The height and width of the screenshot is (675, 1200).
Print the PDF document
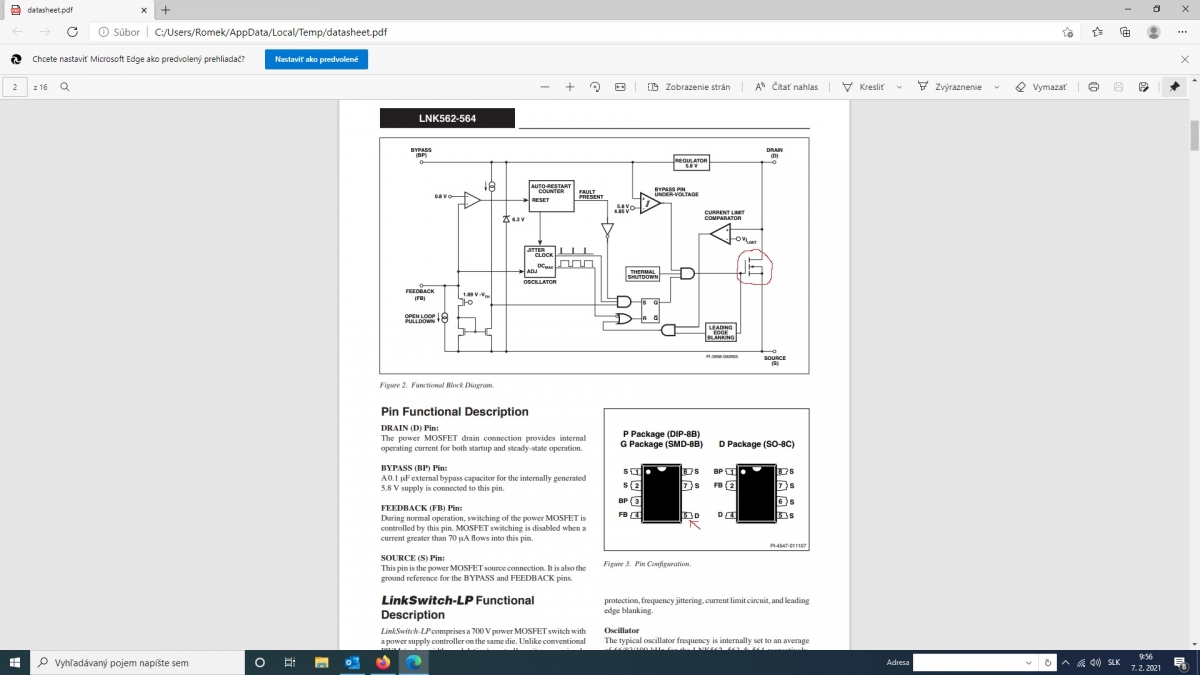(x=1094, y=87)
